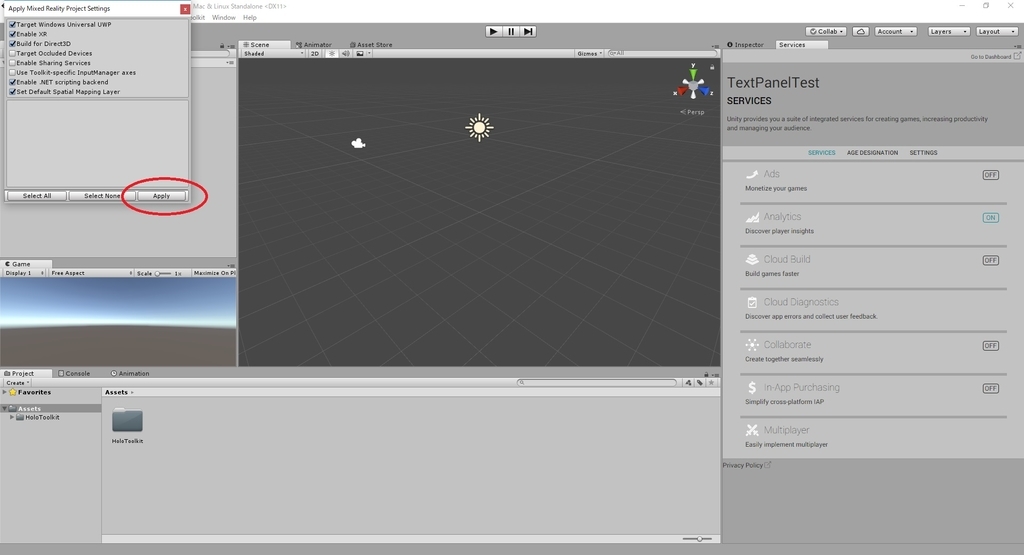The height and width of the screenshot is (555, 1024).
Task: Select the camera gizmo in the scene
Action: coord(358,143)
